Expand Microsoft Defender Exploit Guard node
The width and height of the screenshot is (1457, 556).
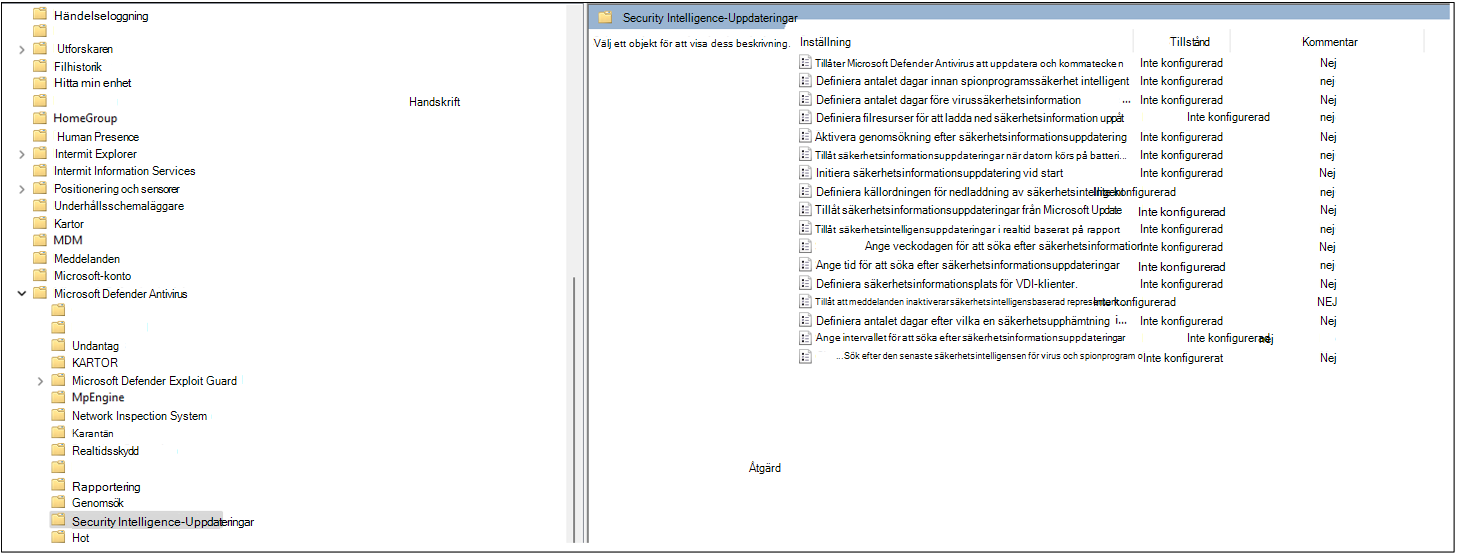coord(40,381)
